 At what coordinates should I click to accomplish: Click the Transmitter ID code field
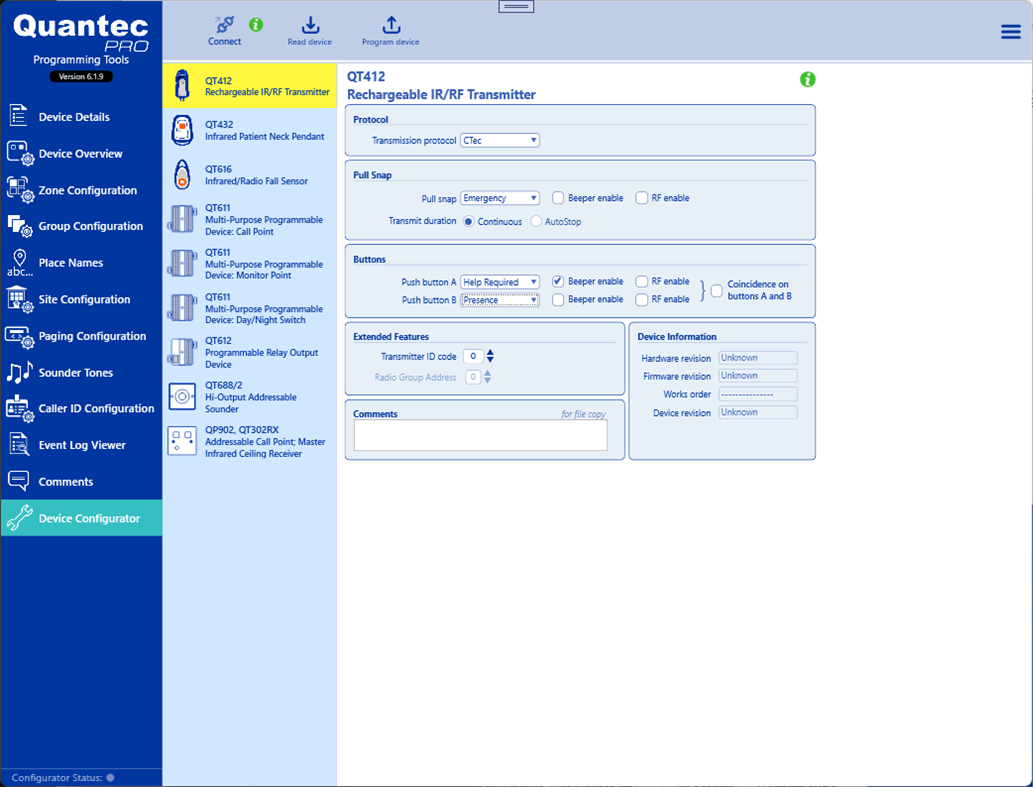[x=473, y=356]
